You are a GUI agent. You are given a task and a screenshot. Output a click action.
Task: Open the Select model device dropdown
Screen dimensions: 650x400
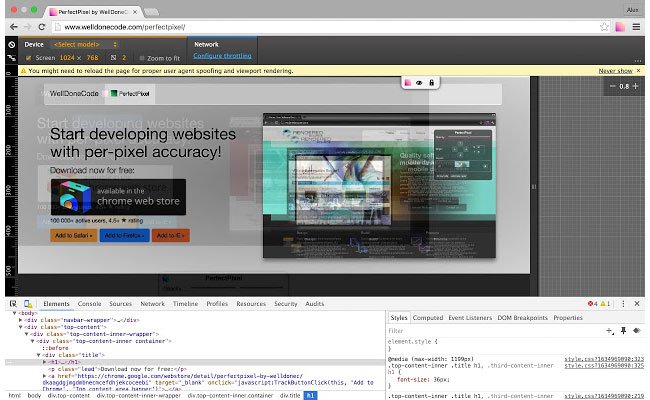(x=85, y=44)
